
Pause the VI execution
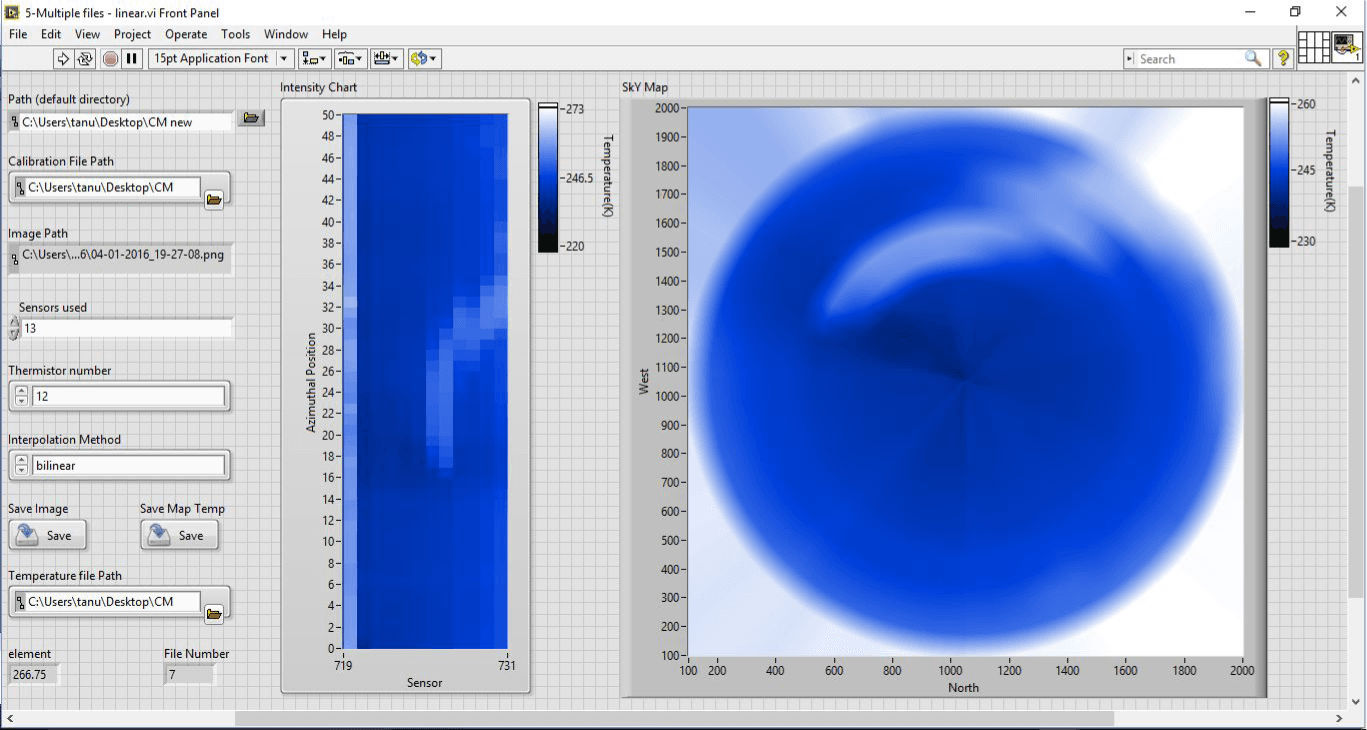(x=132, y=59)
